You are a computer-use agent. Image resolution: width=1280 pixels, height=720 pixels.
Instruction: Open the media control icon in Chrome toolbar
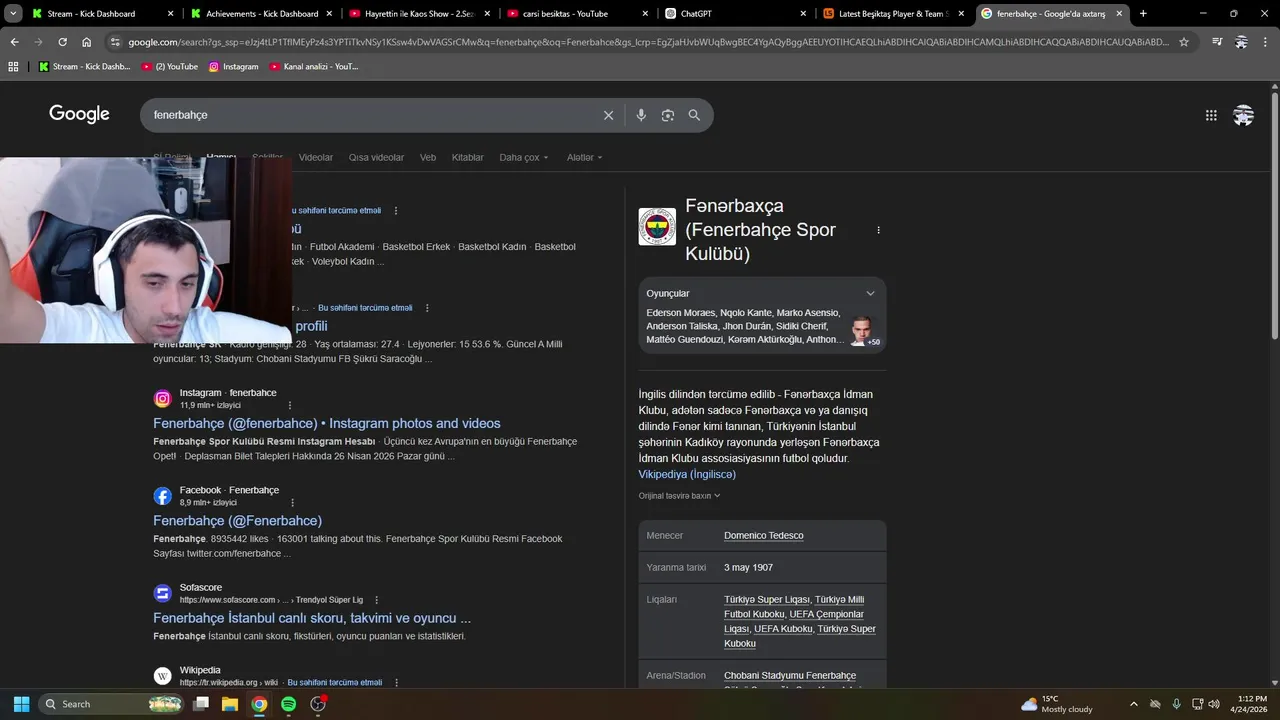pyautogui.click(x=1217, y=42)
